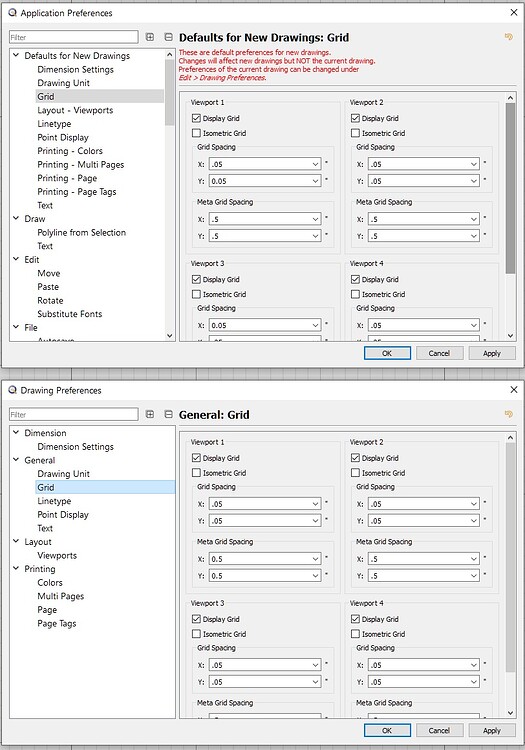Toggle Viewport 2 Isometric Grid in Application Preferences

click(x=355, y=133)
